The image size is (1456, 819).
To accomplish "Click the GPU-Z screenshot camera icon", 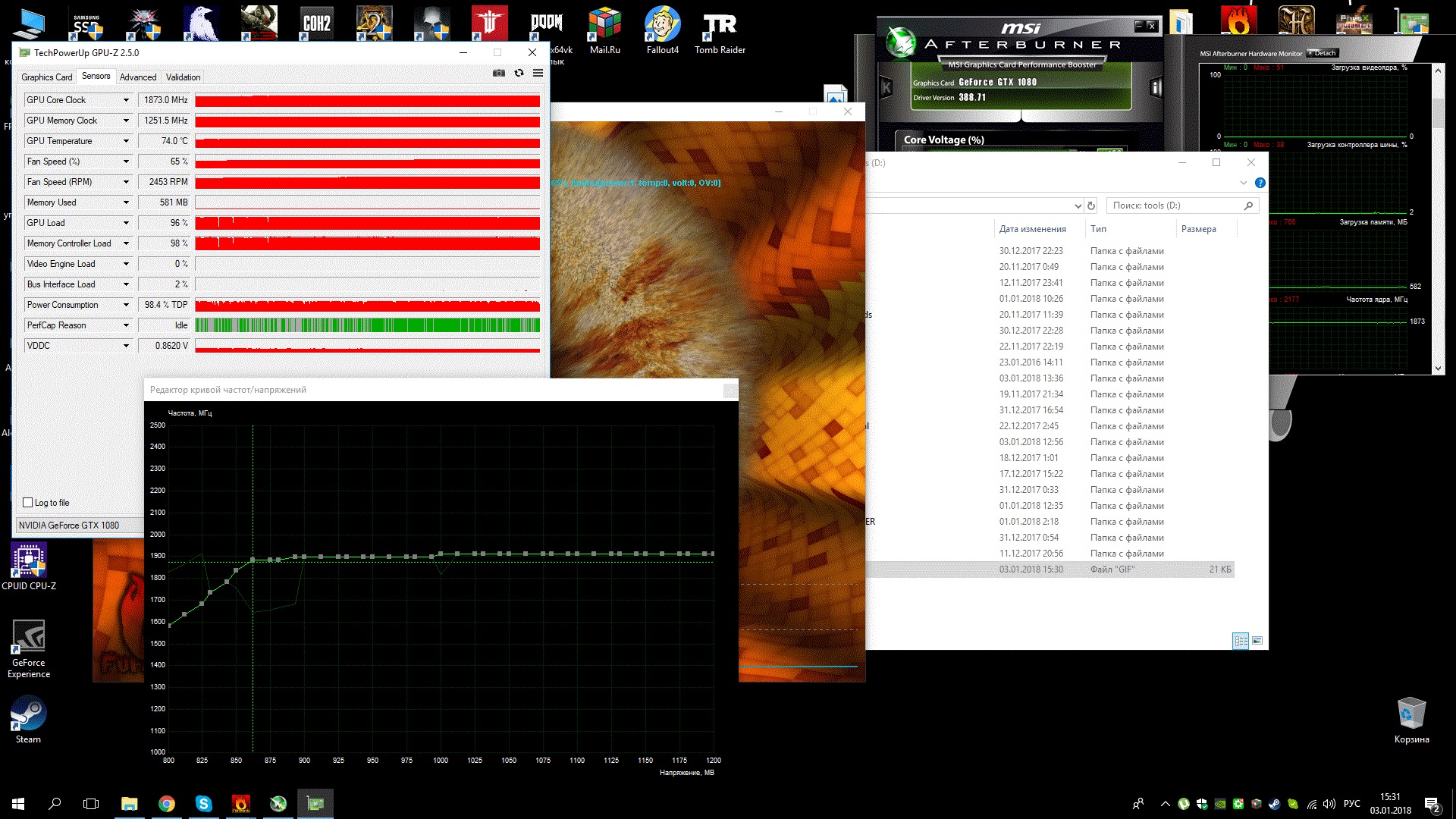I will point(498,73).
